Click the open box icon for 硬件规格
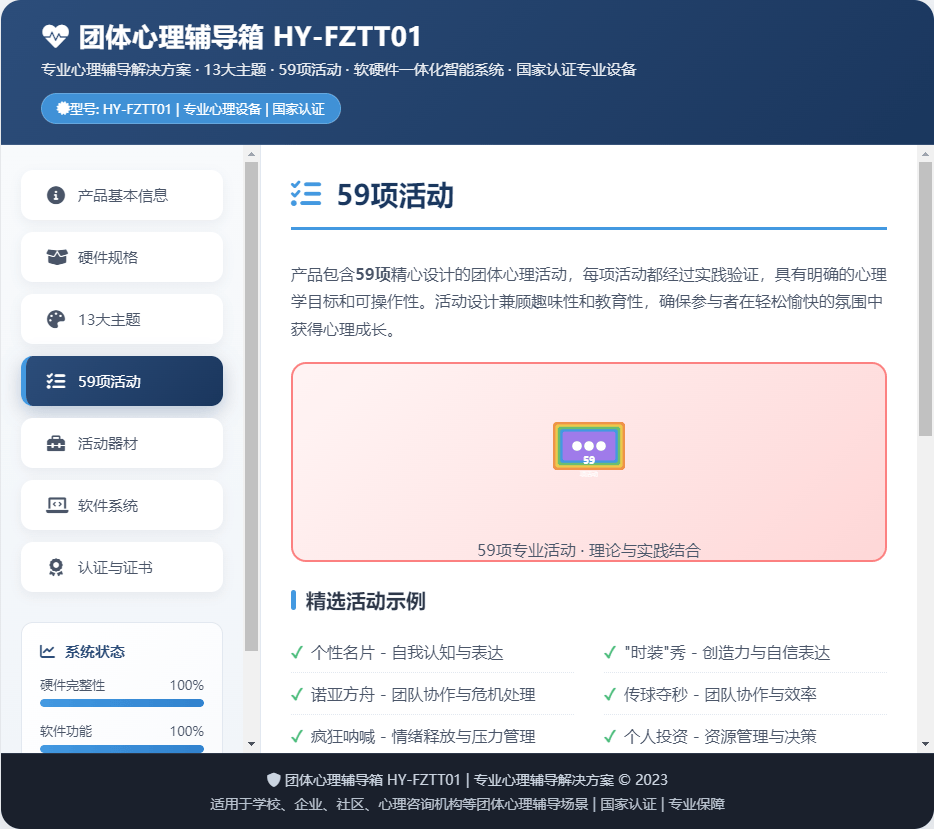Image resolution: width=934 pixels, height=829 pixels. click(56, 257)
